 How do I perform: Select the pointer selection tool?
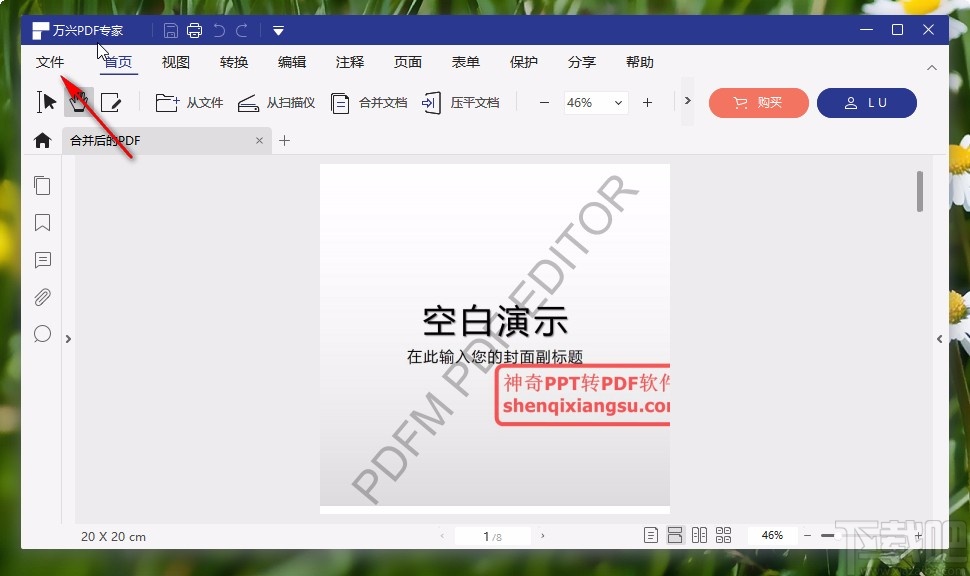click(45, 101)
